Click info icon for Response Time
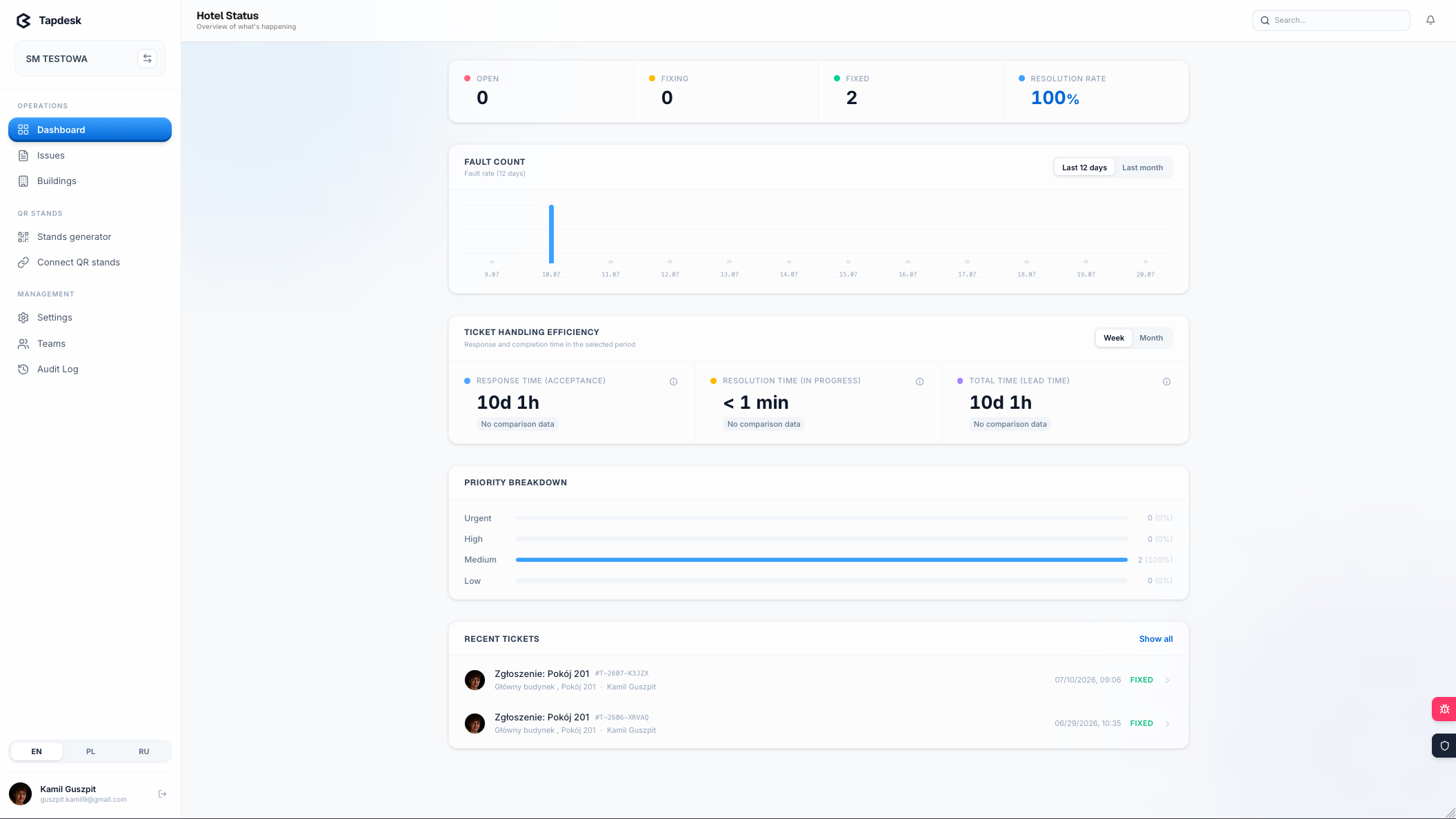 pos(673,381)
